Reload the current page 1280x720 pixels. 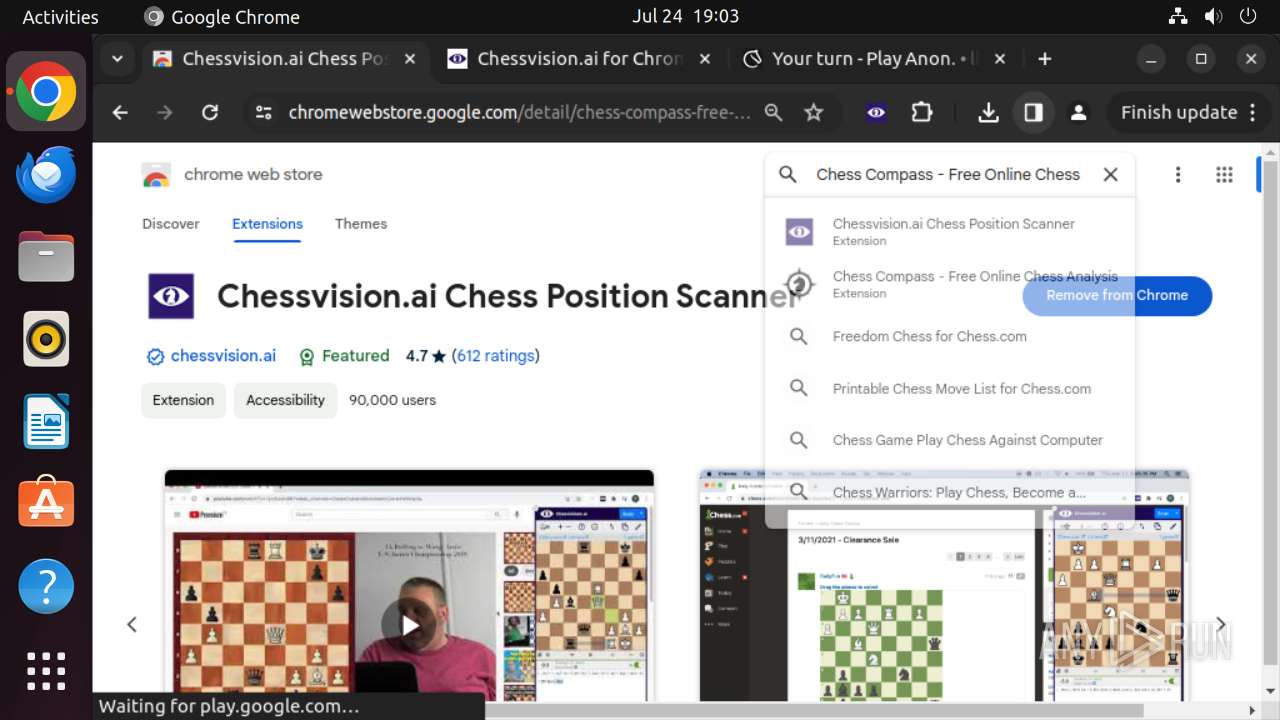pyautogui.click(x=210, y=113)
